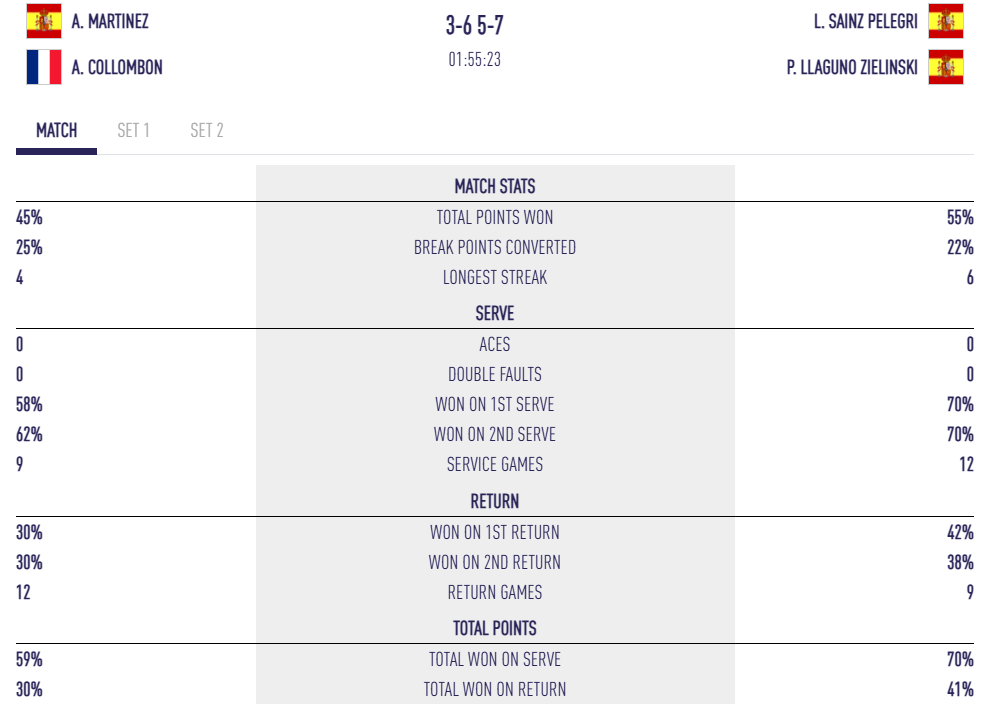Open A. Martinez player name
The image size is (988, 717).
click(110, 21)
